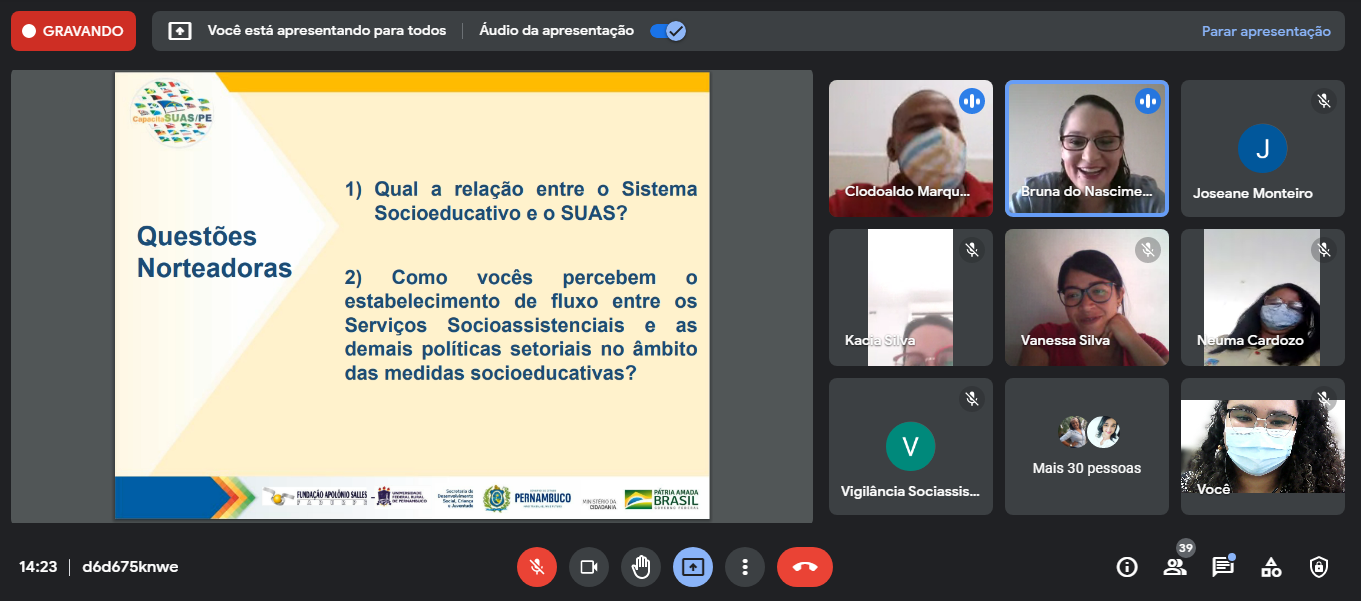The width and height of the screenshot is (1361, 601).
Task: Select Vanessa Silva's video tile
Action: click(x=1086, y=297)
